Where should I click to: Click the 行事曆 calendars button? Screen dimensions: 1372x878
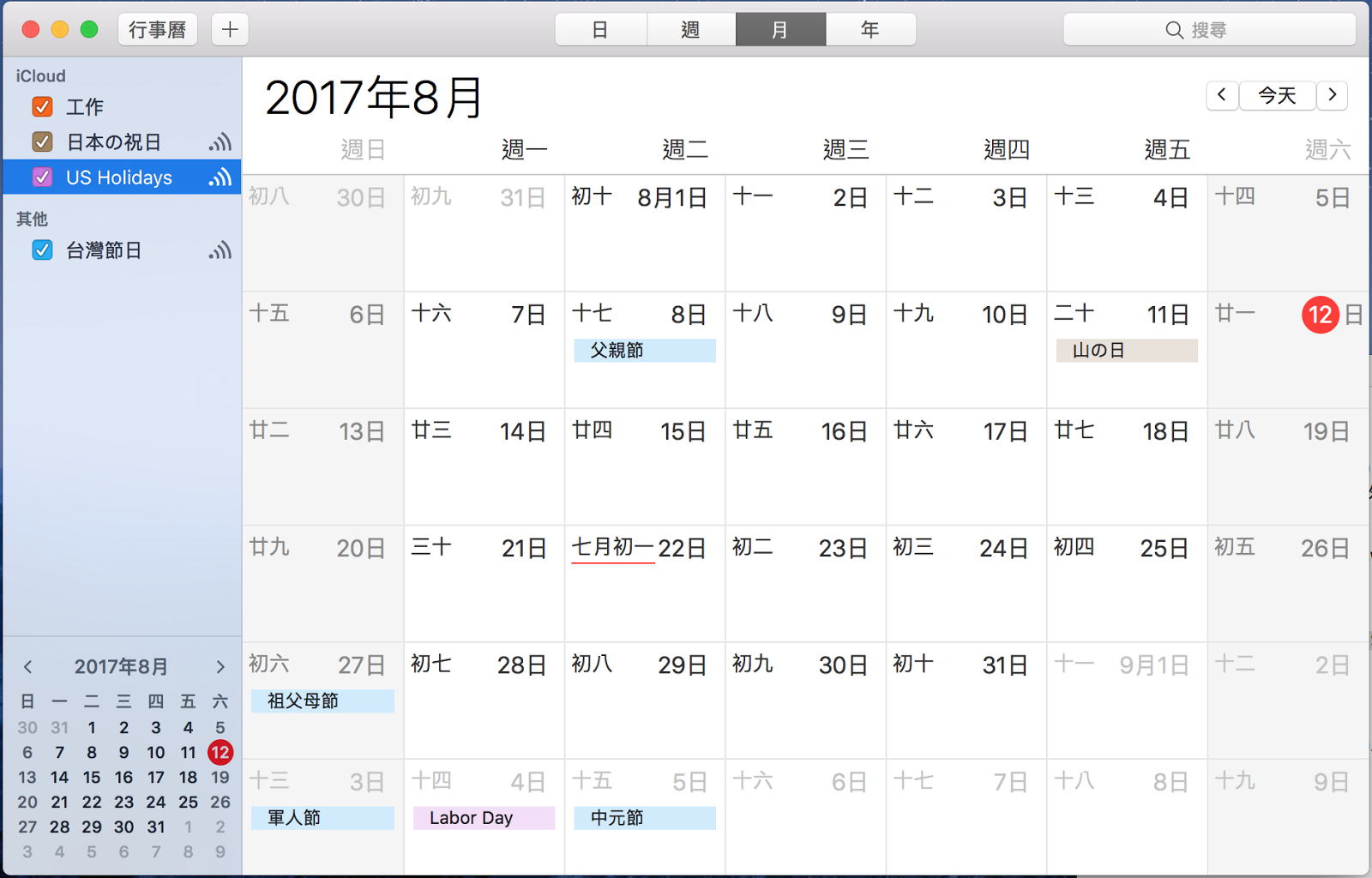tap(158, 30)
